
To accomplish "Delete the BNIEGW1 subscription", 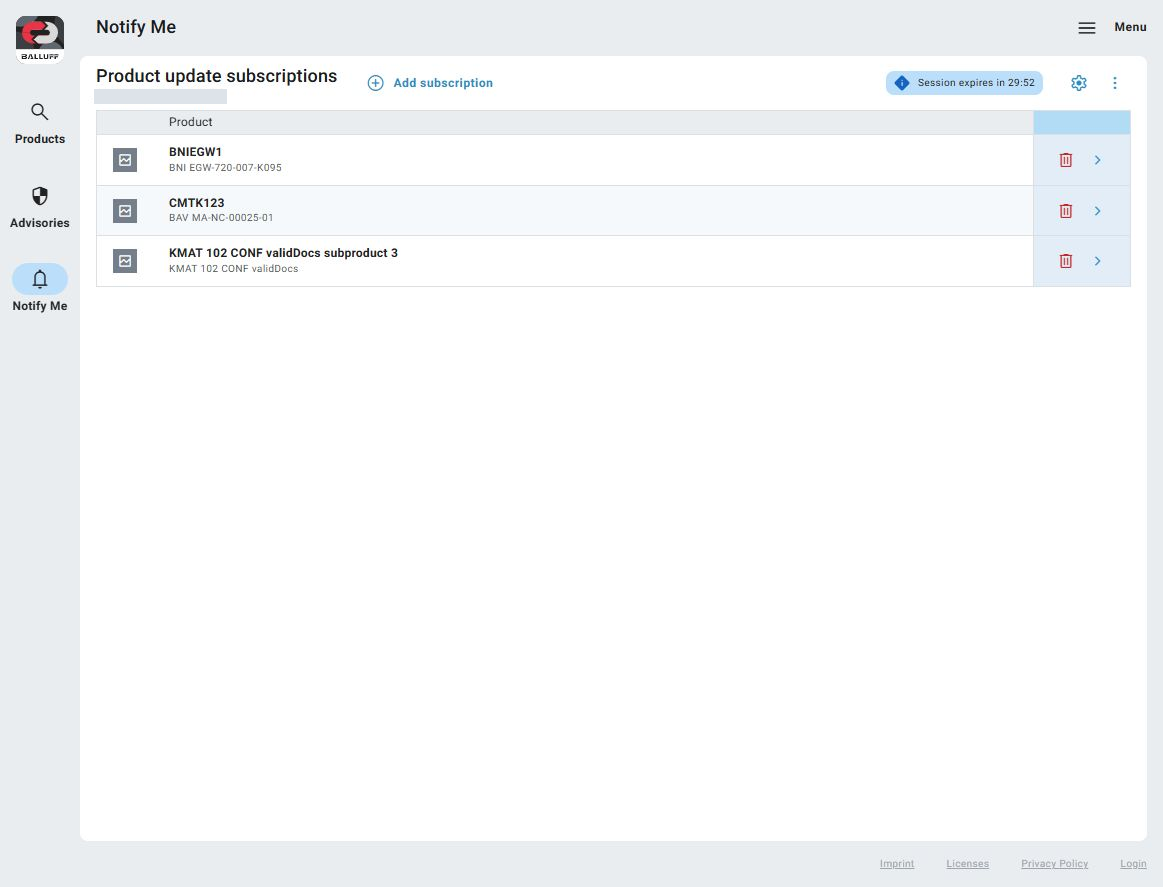I will 1066,160.
